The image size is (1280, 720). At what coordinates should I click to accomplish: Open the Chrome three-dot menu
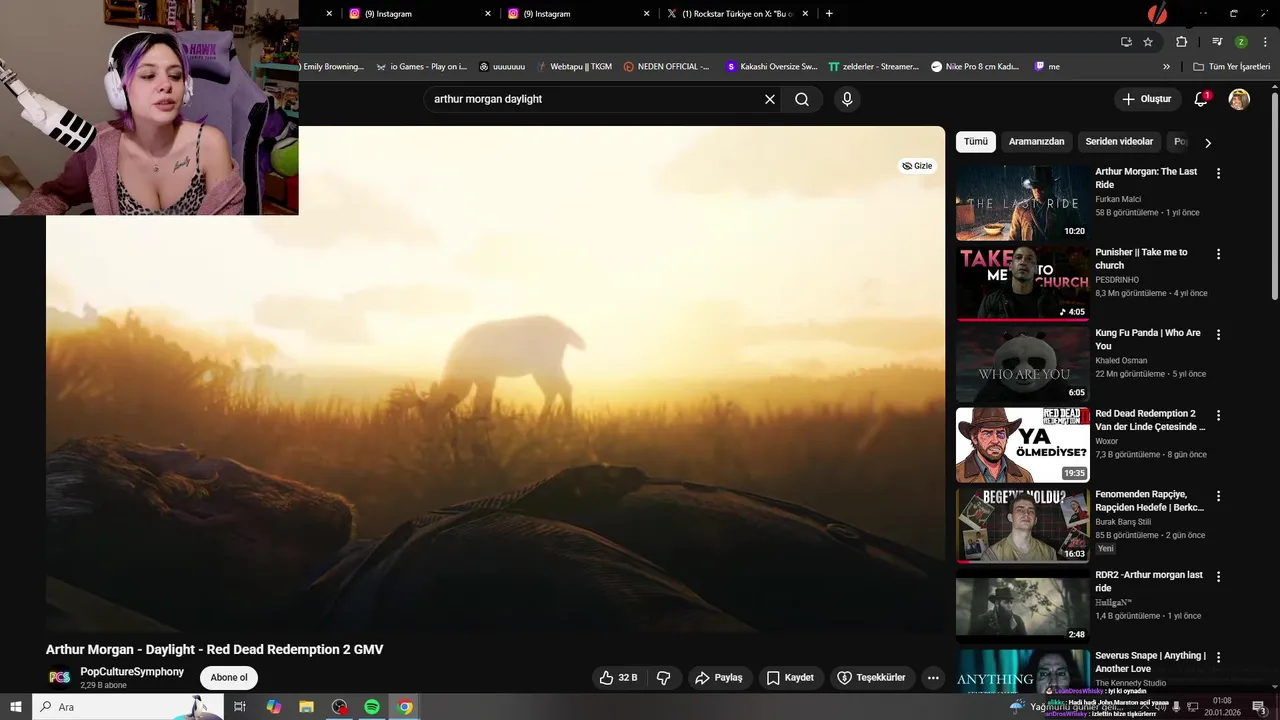(x=1265, y=42)
